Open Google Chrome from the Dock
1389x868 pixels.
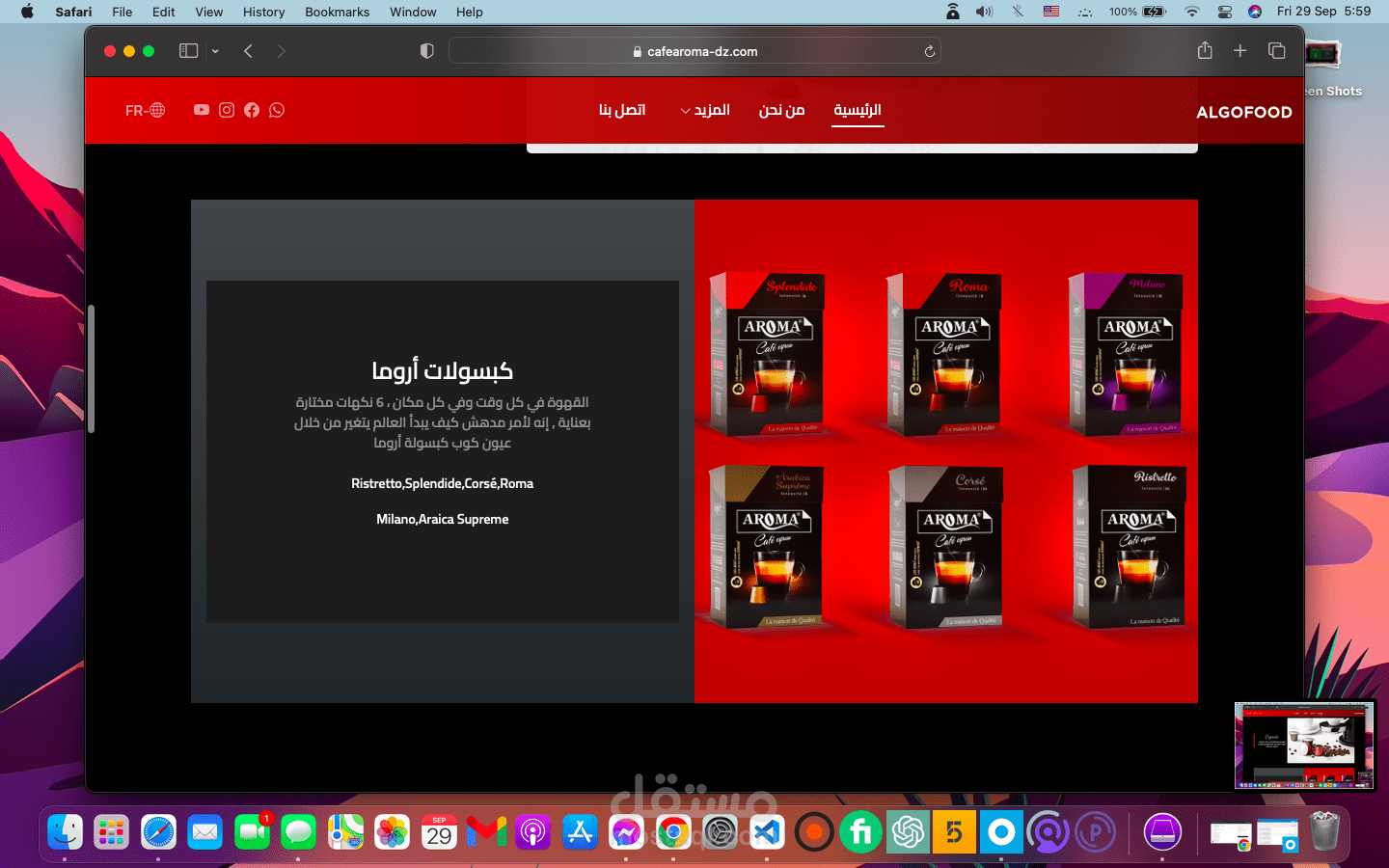tap(673, 831)
